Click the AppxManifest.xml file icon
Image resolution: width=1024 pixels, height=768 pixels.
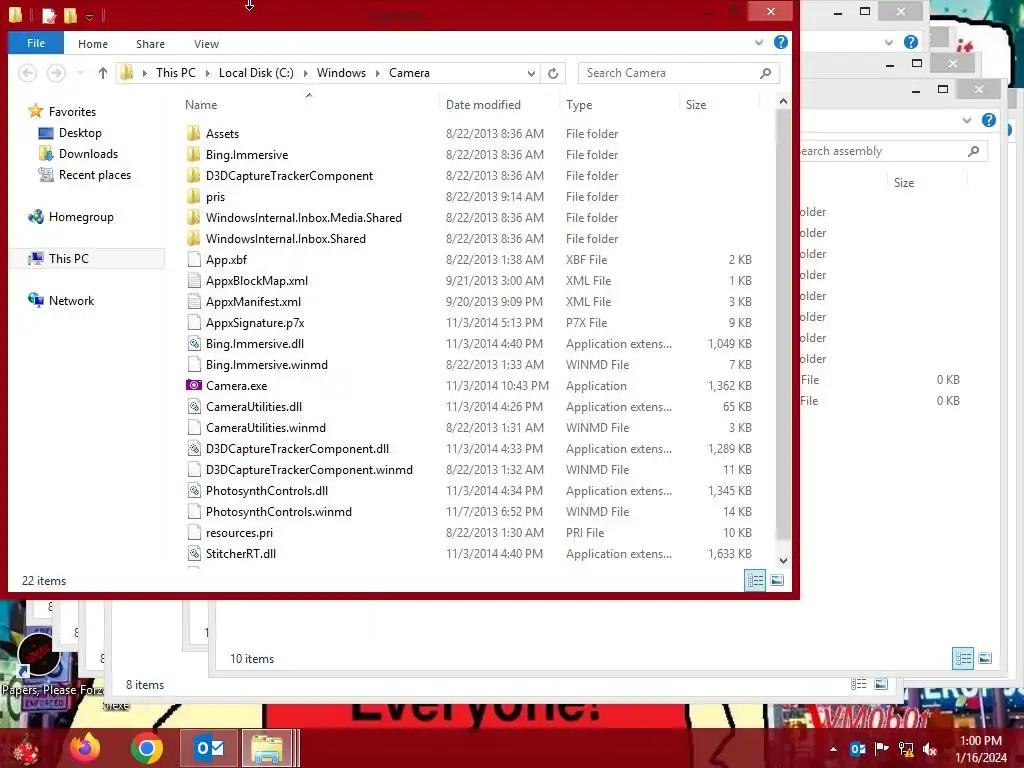click(x=193, y=302)
